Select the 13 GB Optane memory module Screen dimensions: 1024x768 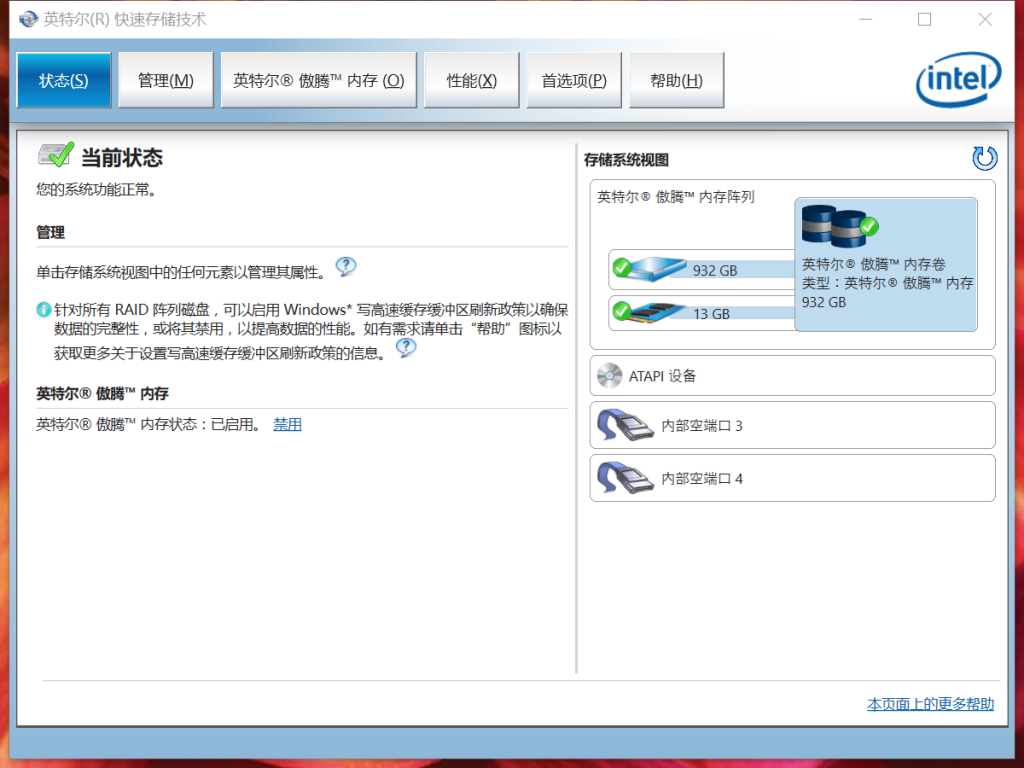pyautogui.click(x=650, y=312)
